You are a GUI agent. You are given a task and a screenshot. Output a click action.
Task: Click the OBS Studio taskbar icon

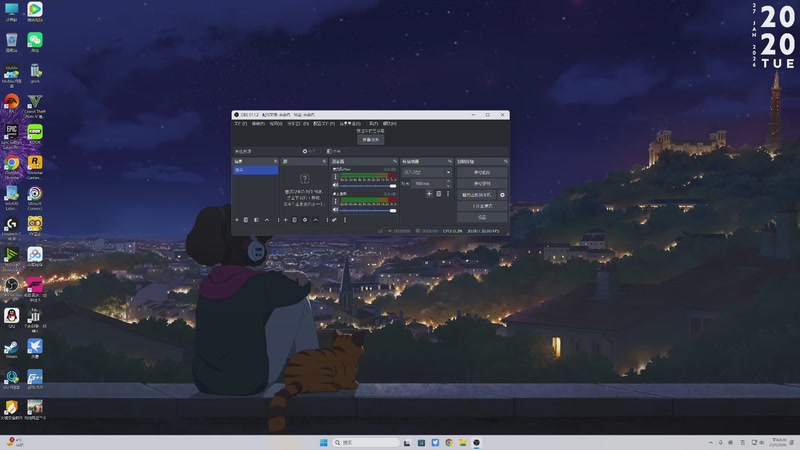[477, 442]
